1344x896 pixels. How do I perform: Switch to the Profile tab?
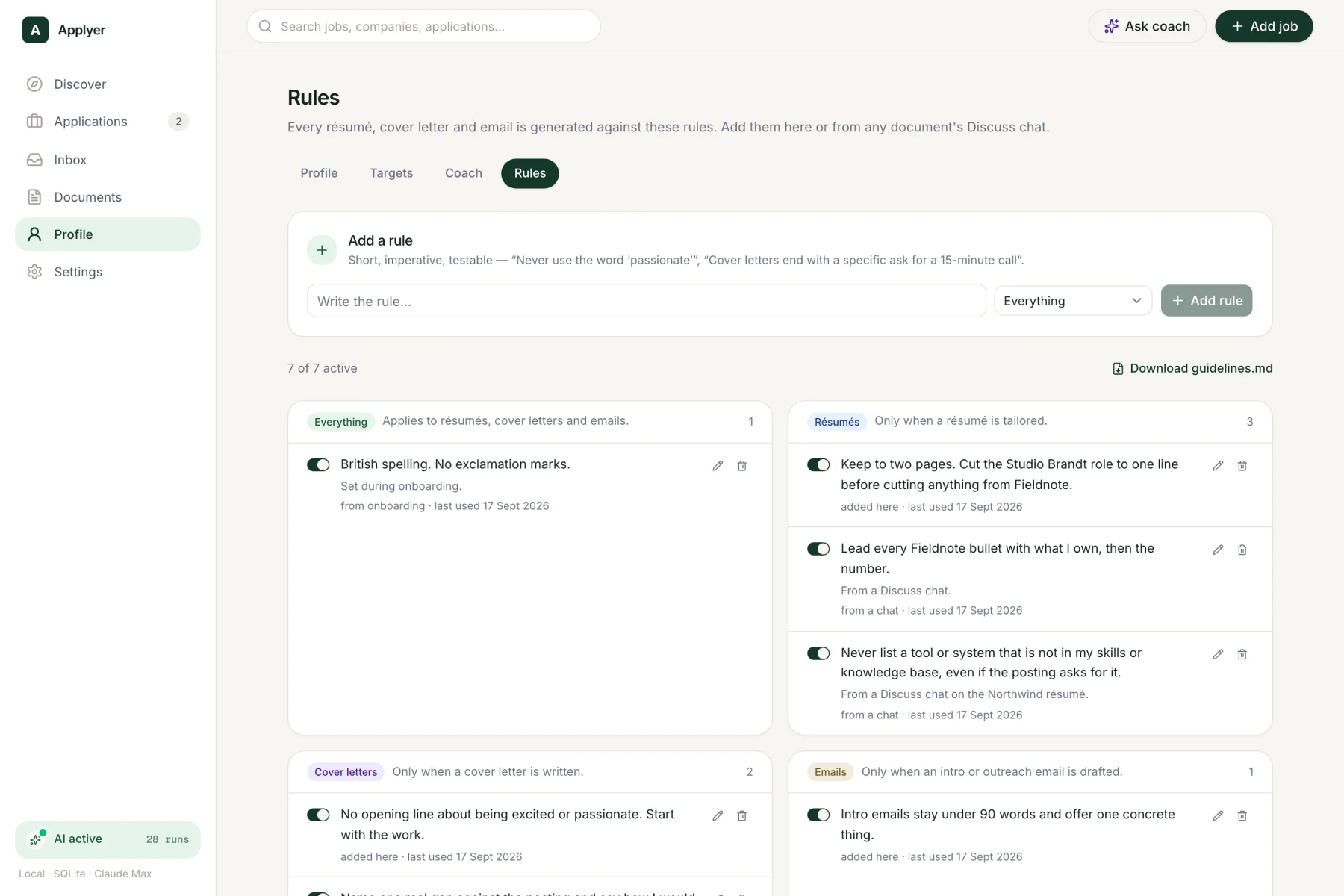[x=319, y=173]
